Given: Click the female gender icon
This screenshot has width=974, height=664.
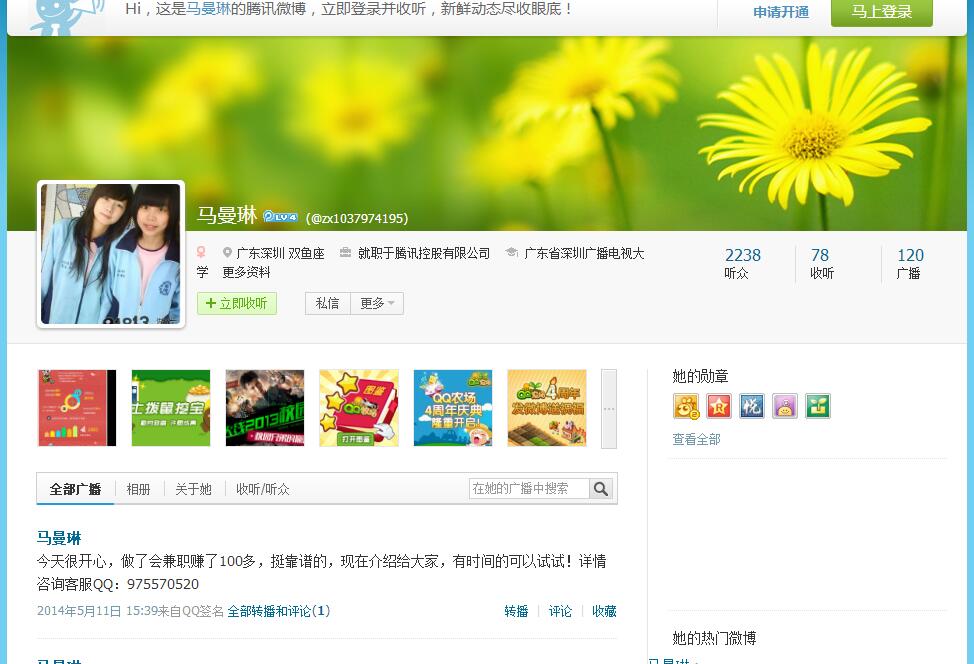Looking at the screenshot, I should click(201, 252).
